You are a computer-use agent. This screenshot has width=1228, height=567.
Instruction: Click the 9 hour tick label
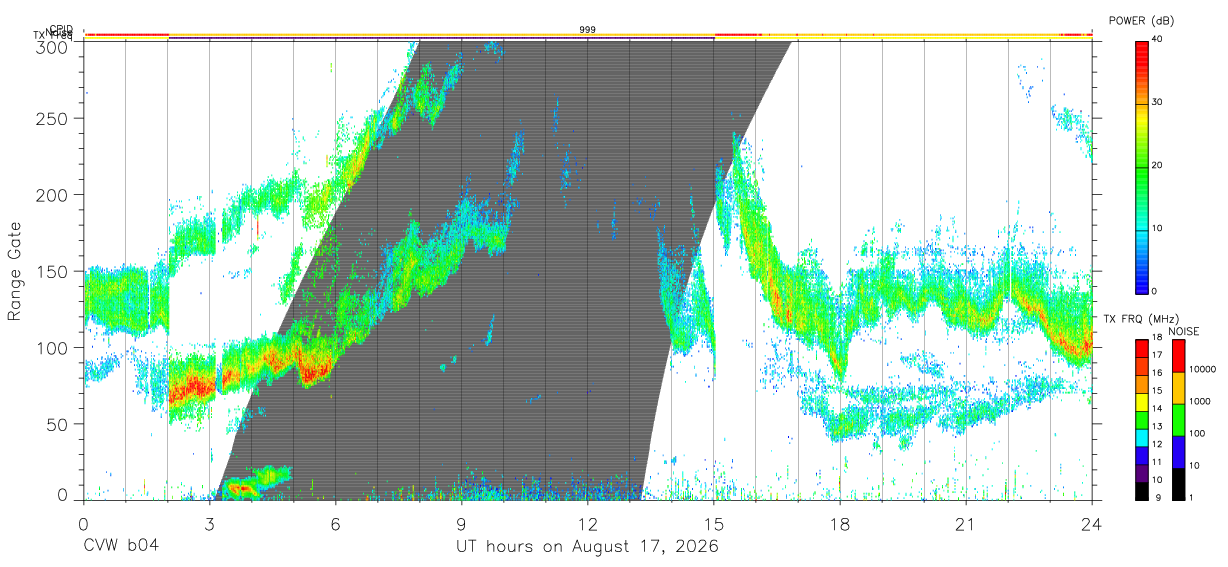click(462, 524)
